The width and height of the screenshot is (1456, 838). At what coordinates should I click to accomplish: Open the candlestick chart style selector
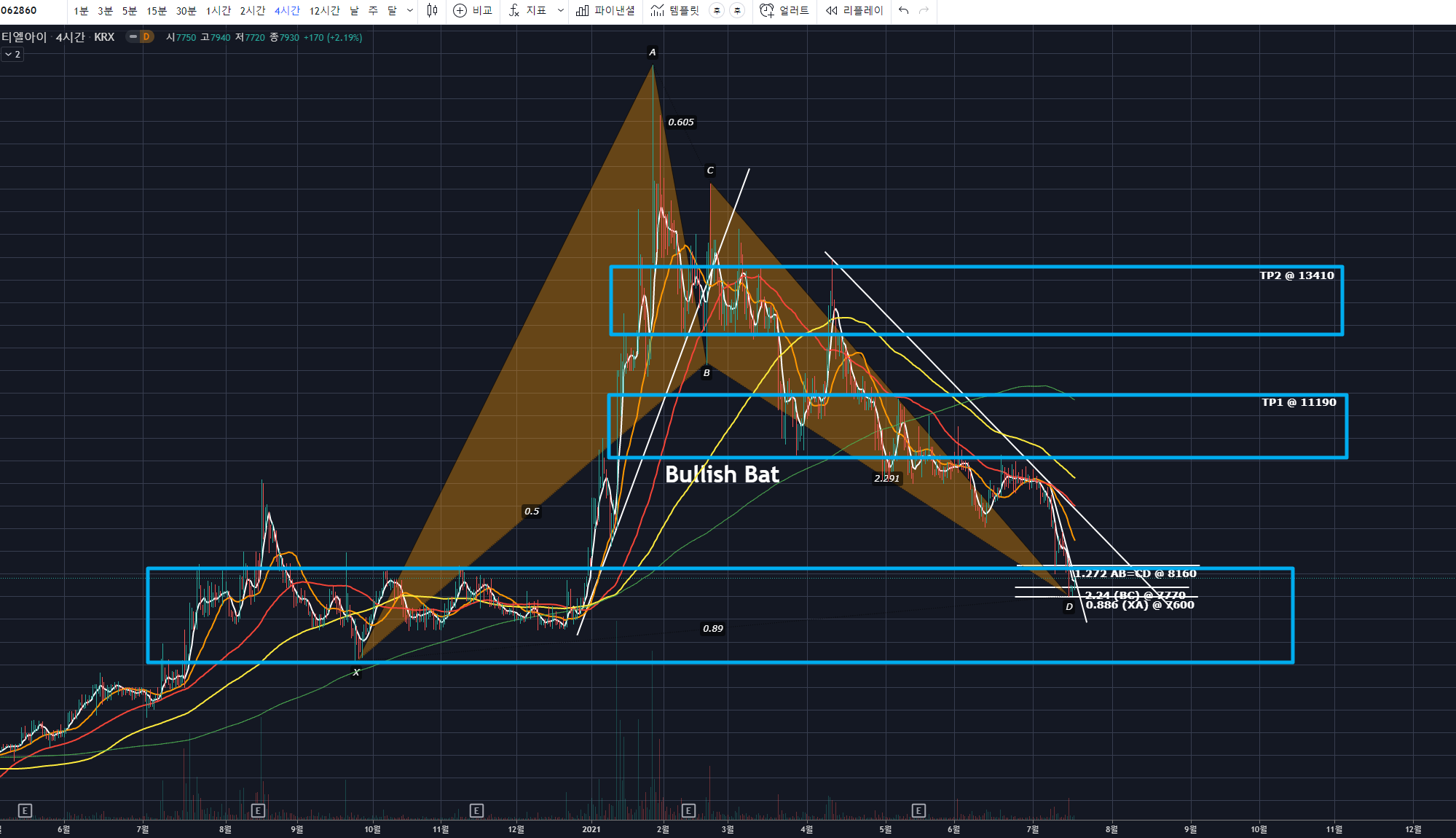[x=432, y=10]
